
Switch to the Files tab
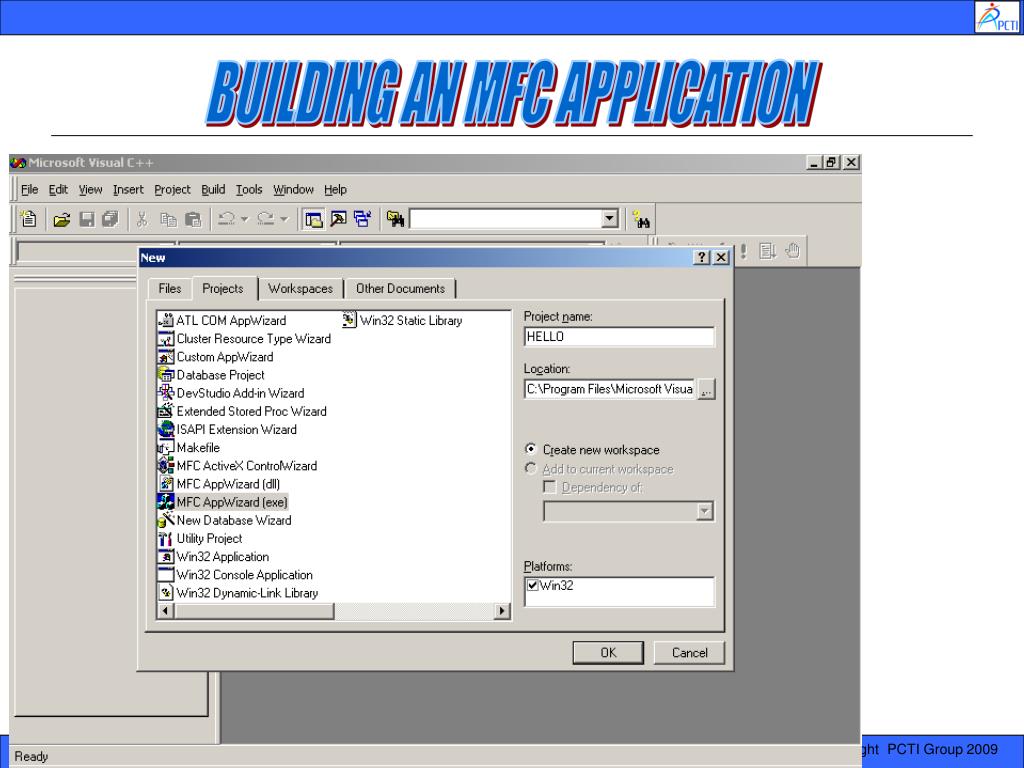coord(170,289)
